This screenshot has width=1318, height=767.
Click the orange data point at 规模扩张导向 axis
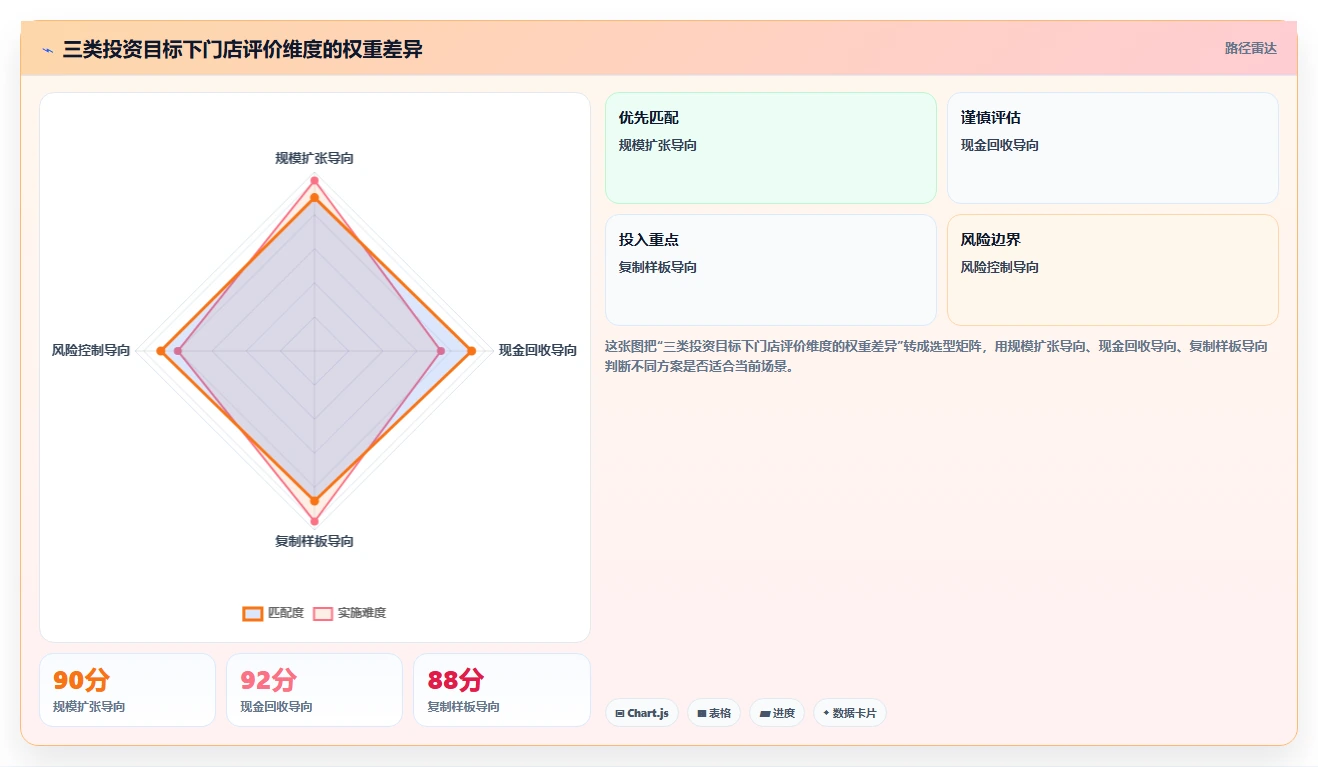314,198
